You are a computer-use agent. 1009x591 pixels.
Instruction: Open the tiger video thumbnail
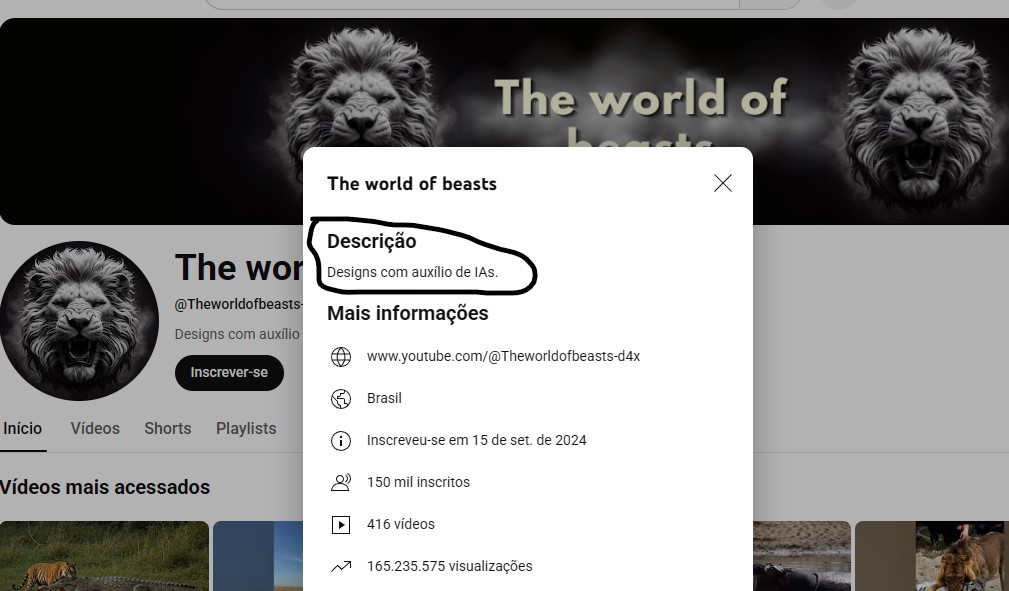point(104,556)
